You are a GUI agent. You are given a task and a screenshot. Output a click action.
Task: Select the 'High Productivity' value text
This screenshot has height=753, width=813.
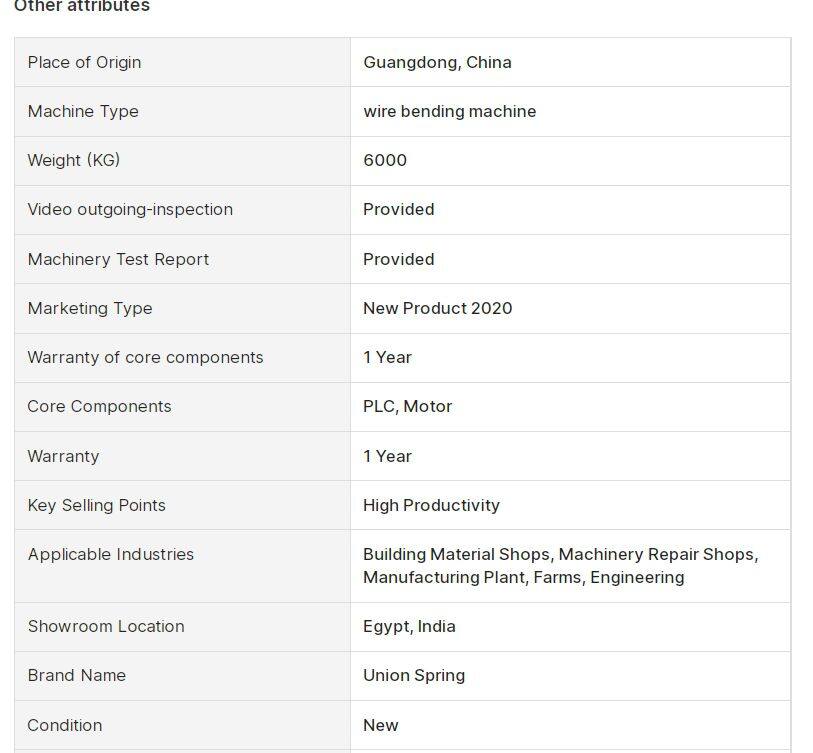coord(431,505)
